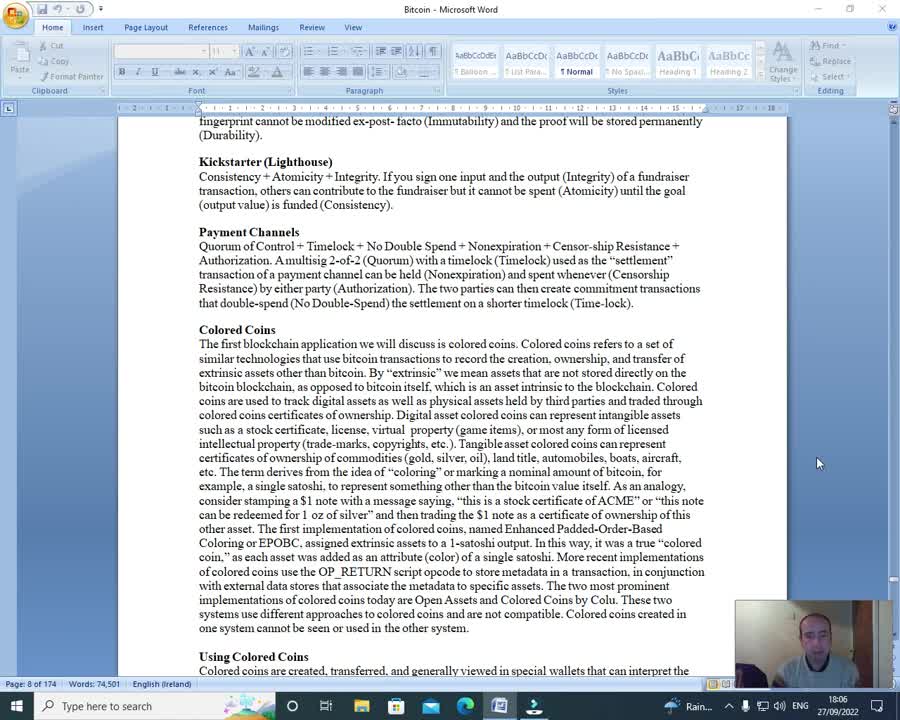Apply the No Spacing style
This screenshot has height=720, width=900.
pyautogui.click(x=627, y=62)
